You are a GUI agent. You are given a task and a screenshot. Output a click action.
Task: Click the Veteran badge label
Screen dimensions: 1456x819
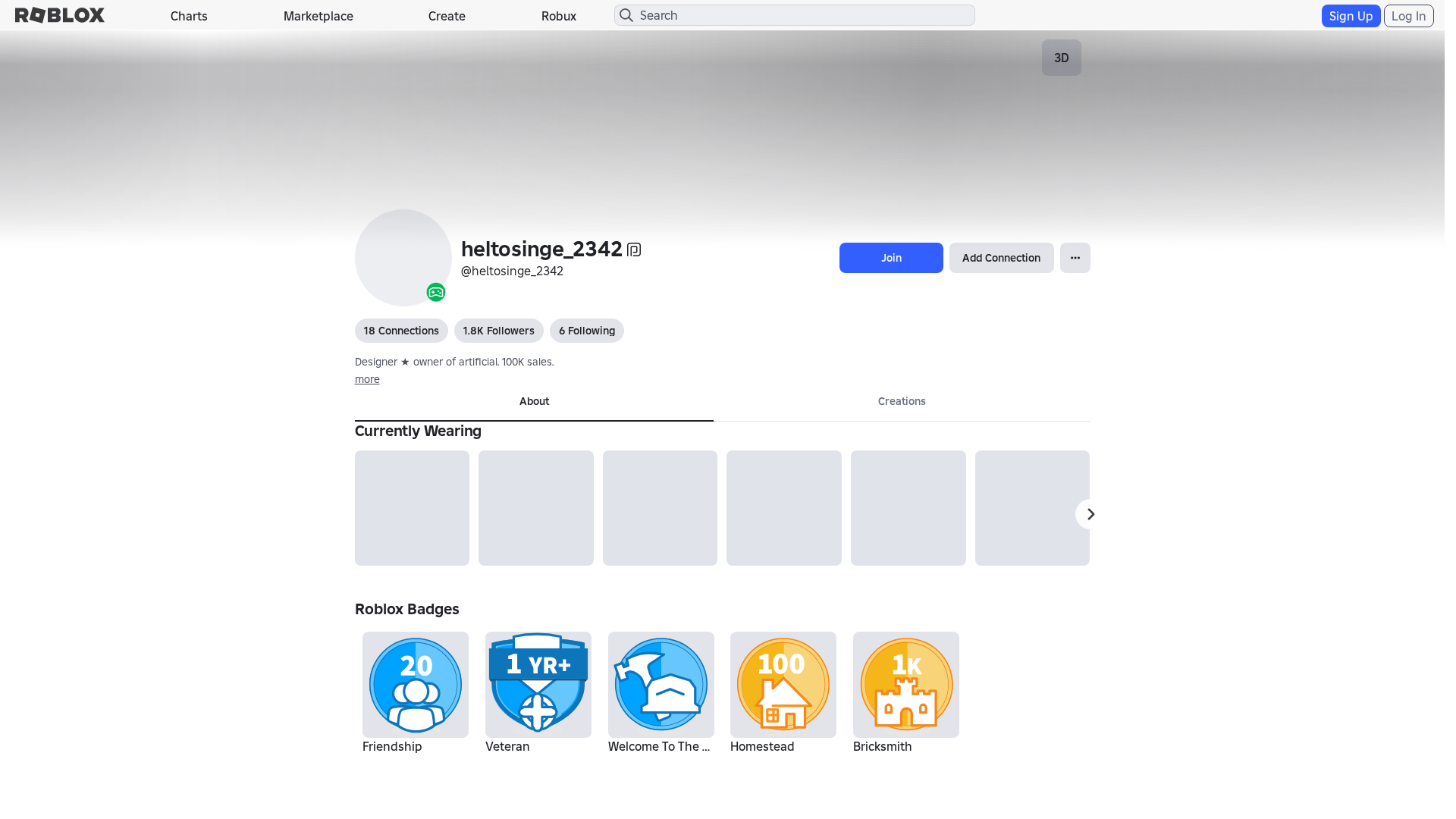pyautogui.click(x=507, y=746)
